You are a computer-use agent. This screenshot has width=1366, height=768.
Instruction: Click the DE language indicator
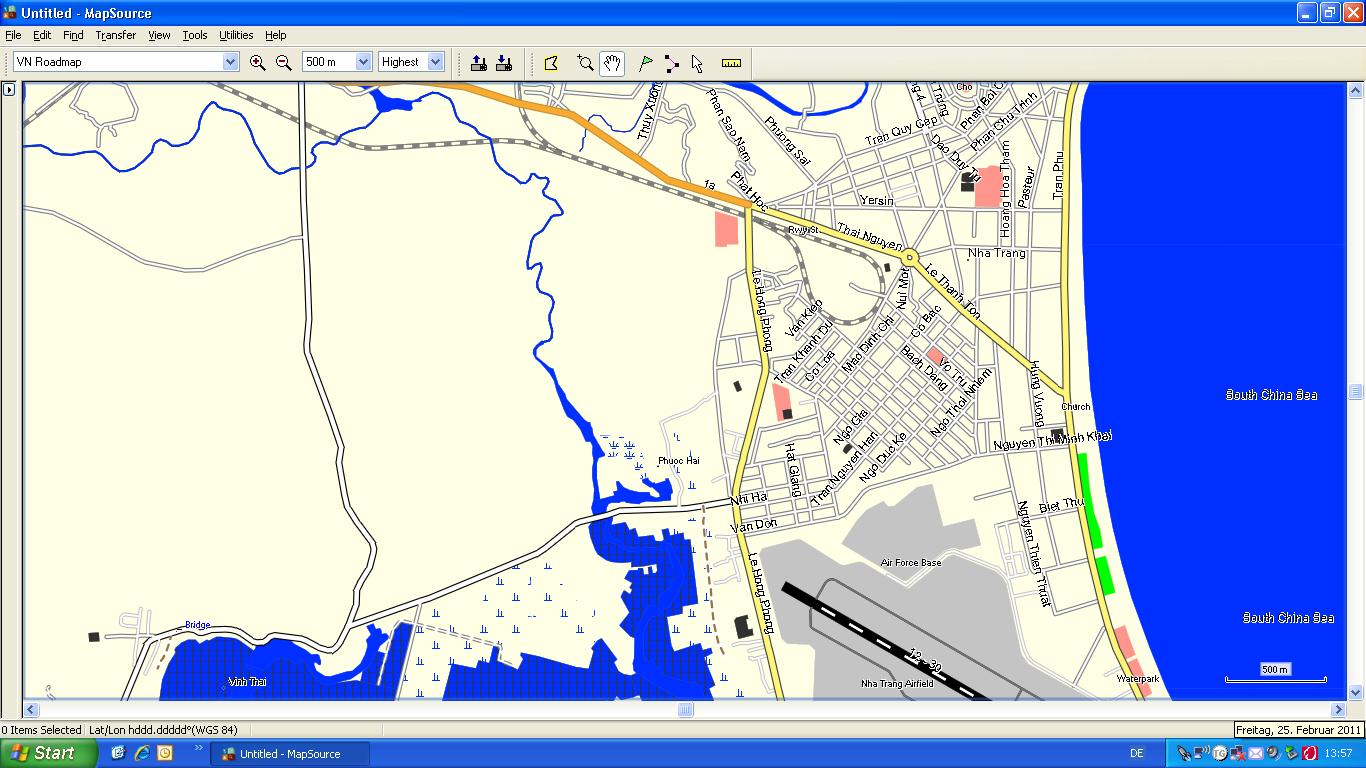point(1137,754)
